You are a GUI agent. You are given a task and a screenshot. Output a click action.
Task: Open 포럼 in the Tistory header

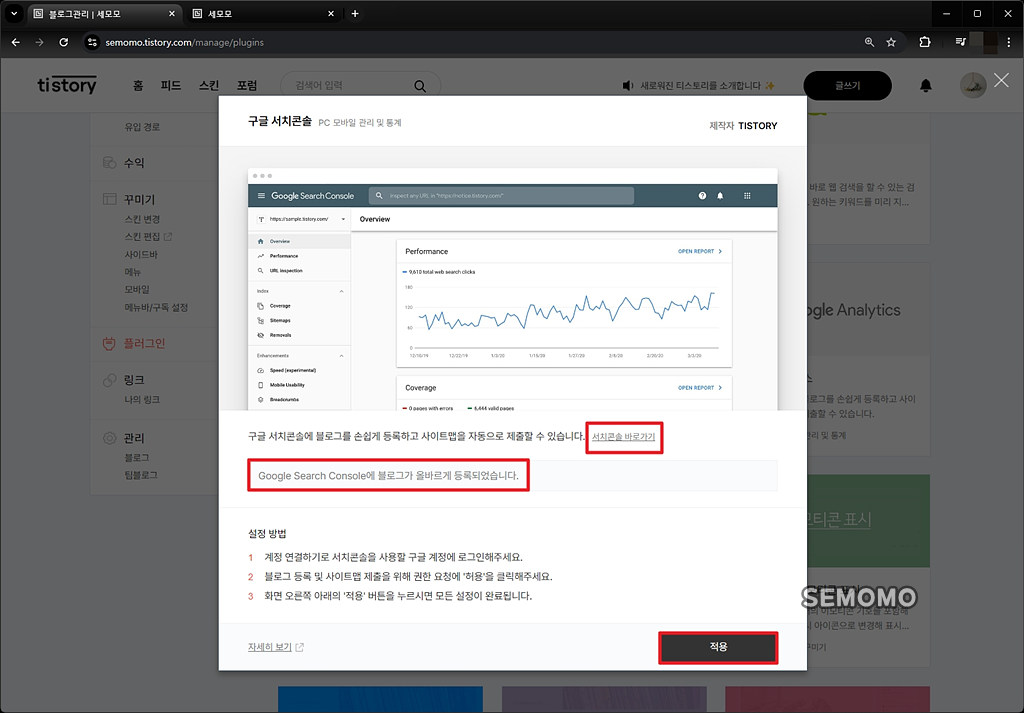pyautogui.click(x=247, y=86)
